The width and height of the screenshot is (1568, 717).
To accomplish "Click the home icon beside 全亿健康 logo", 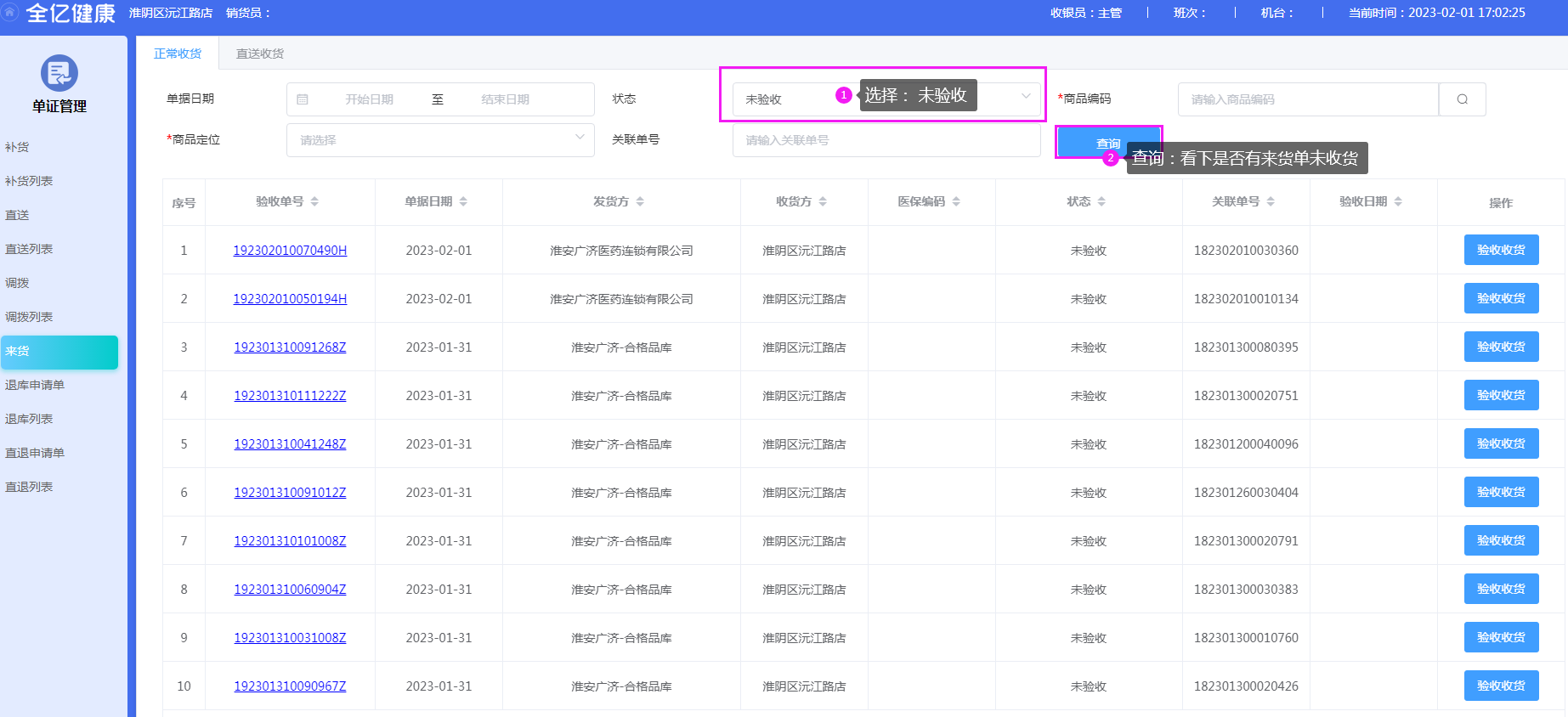I will click(9, 12).
